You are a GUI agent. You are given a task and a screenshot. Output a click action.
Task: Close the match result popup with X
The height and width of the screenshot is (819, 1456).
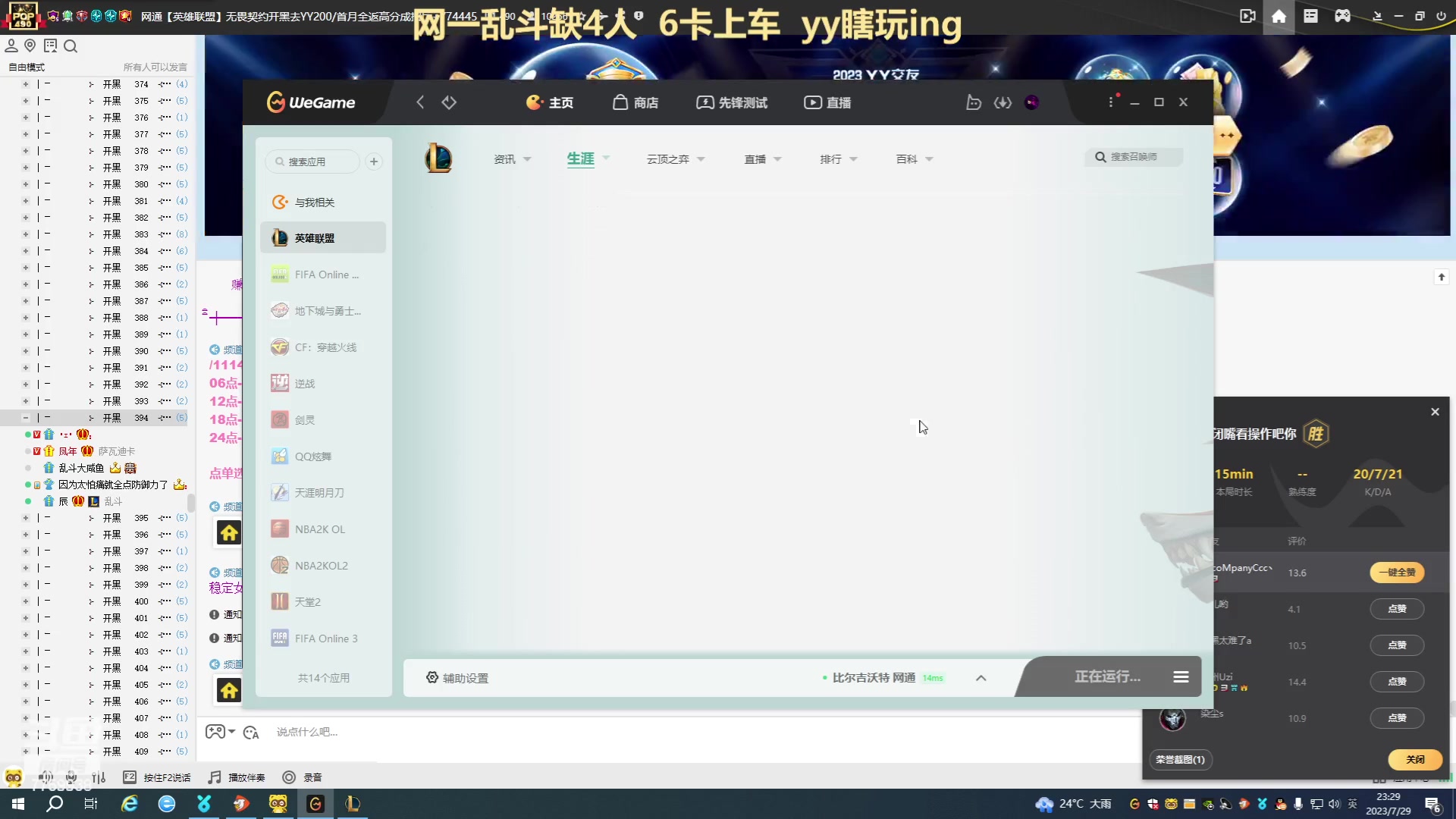click(1435, 412)
